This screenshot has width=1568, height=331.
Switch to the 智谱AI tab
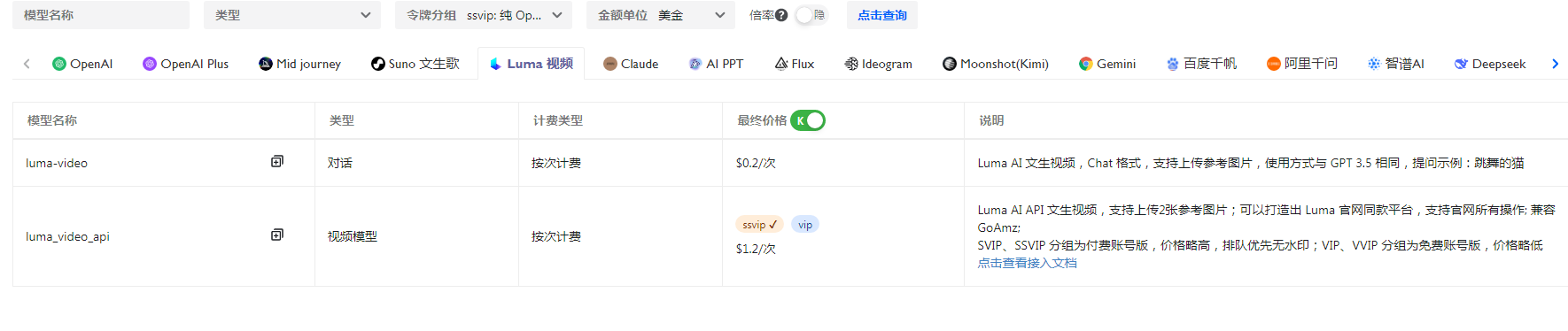coord(1396,64)
